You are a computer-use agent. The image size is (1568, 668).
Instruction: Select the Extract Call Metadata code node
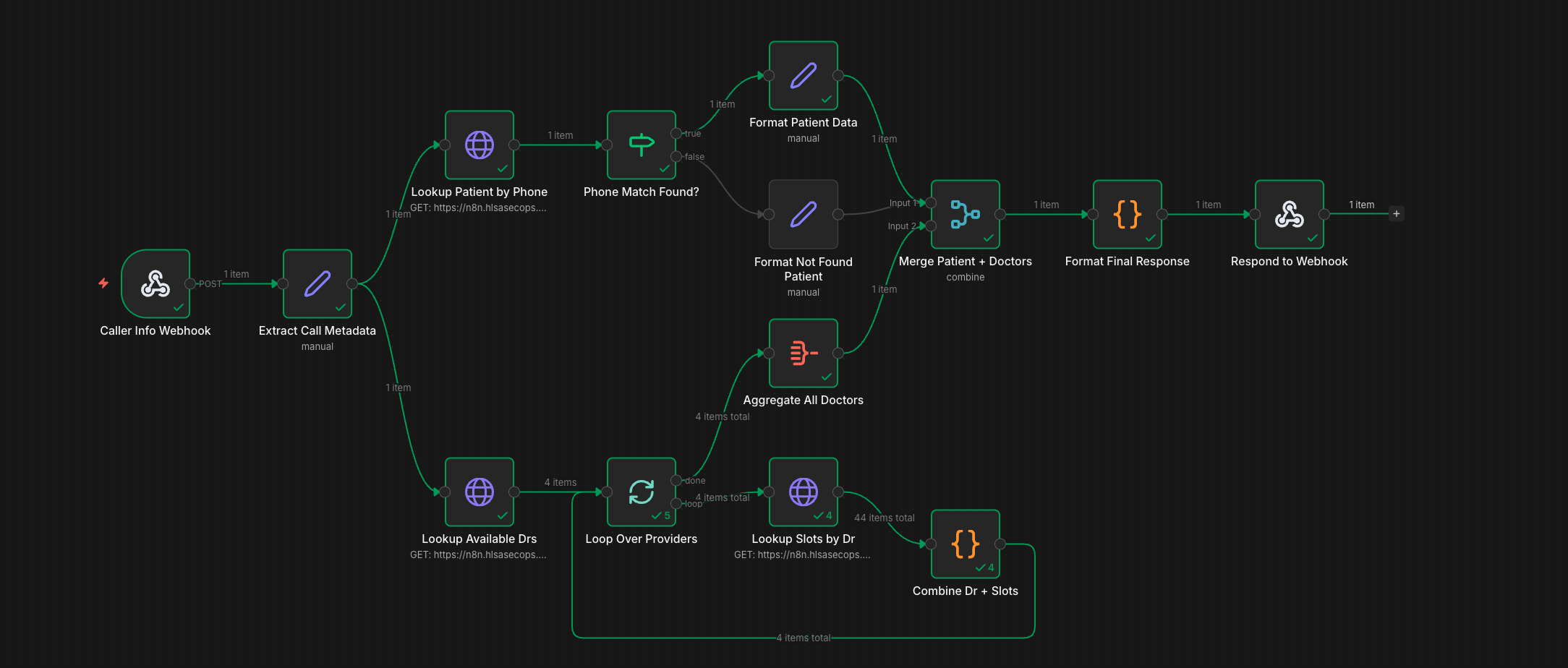(317, 284)
